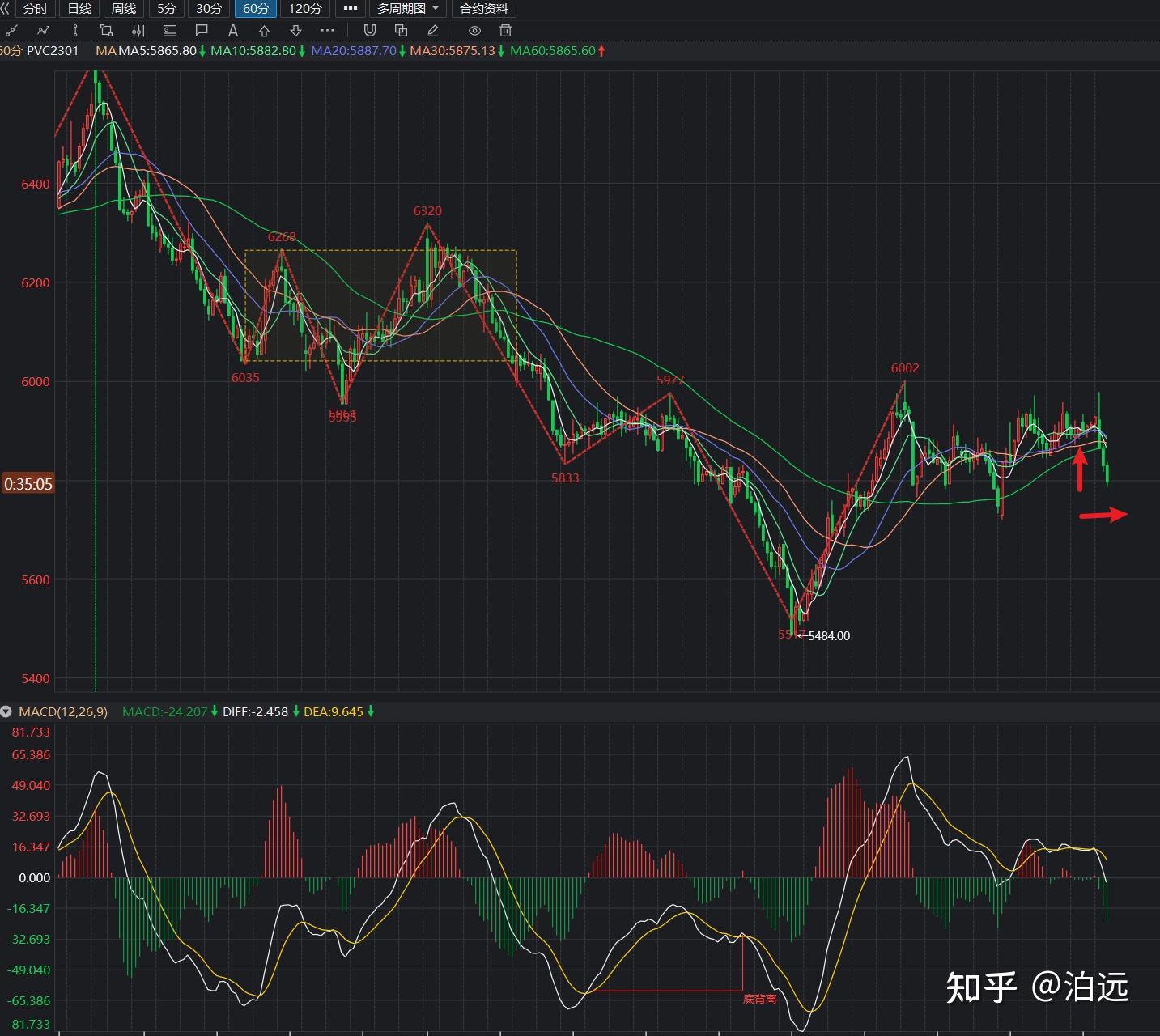Click the MA20:5887.70 value

coord(354,51)
